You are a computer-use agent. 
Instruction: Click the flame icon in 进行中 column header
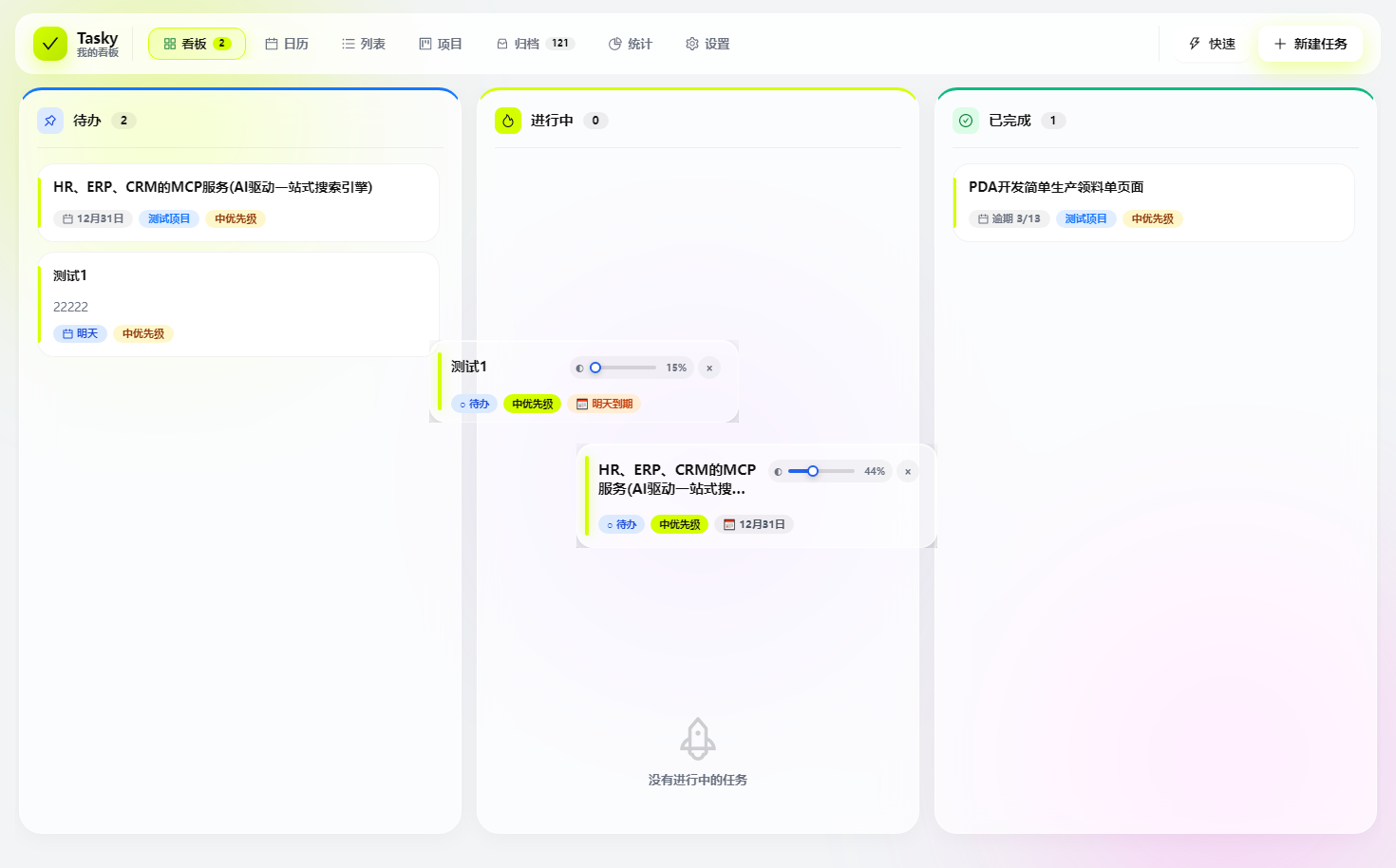point(508,121)
